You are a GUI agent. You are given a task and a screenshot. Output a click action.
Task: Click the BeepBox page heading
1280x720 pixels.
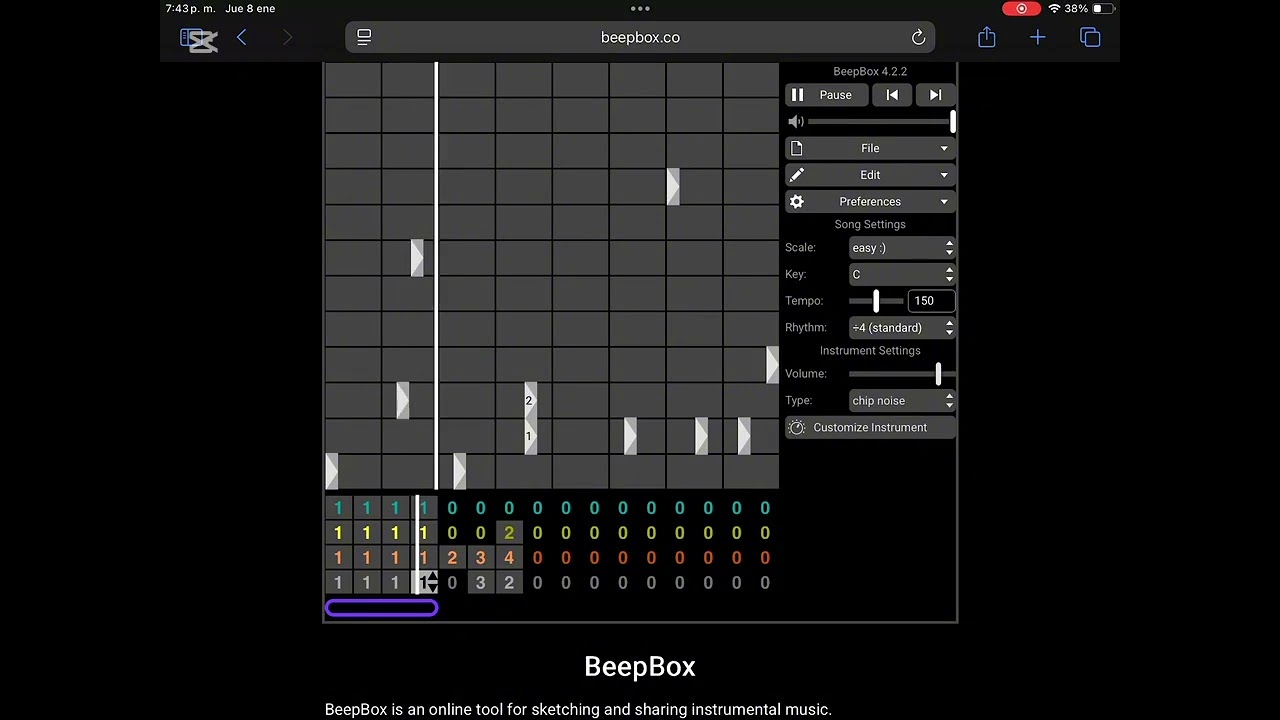[x=640, y=667]
